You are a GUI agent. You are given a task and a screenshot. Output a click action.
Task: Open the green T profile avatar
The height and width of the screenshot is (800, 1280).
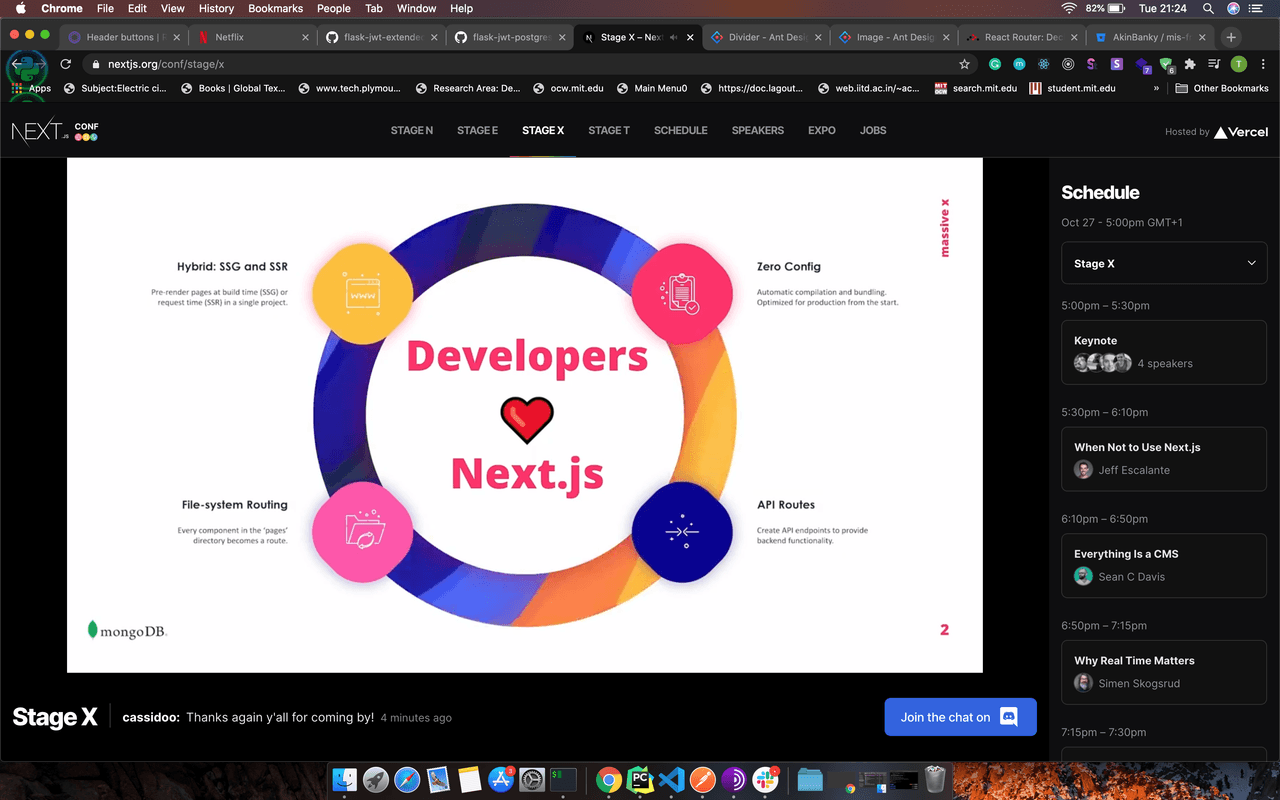1238,64
